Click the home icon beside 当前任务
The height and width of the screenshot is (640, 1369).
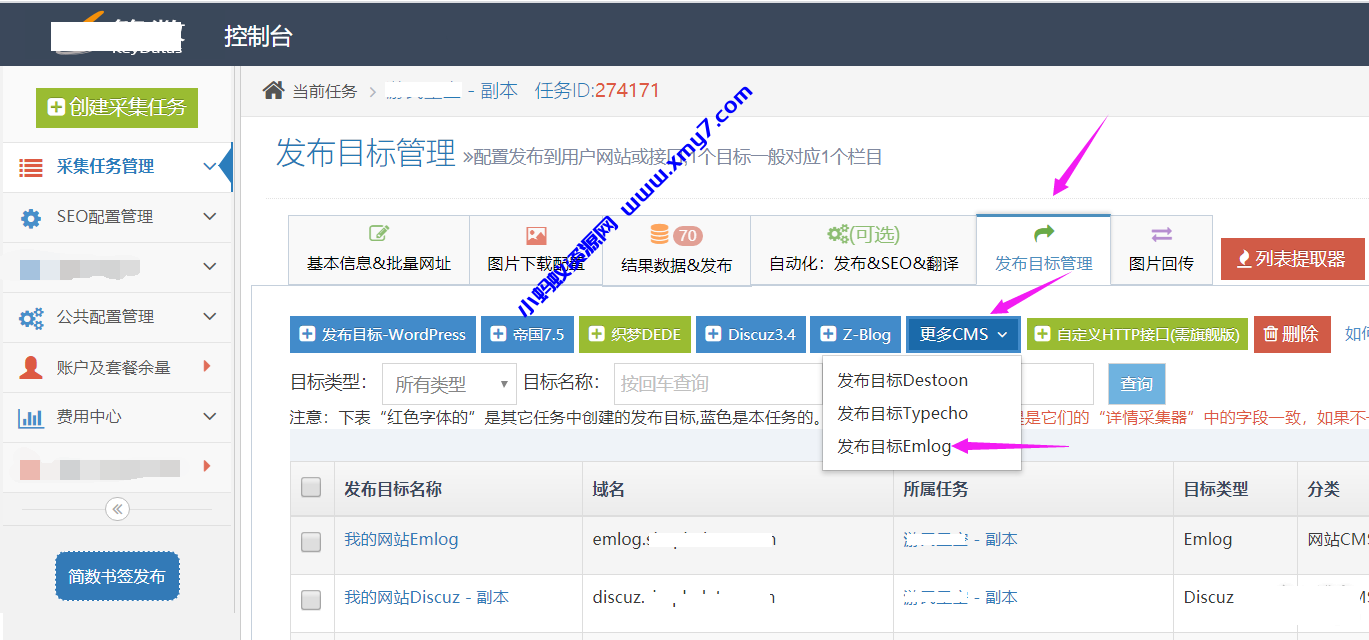tap(273, 91)
